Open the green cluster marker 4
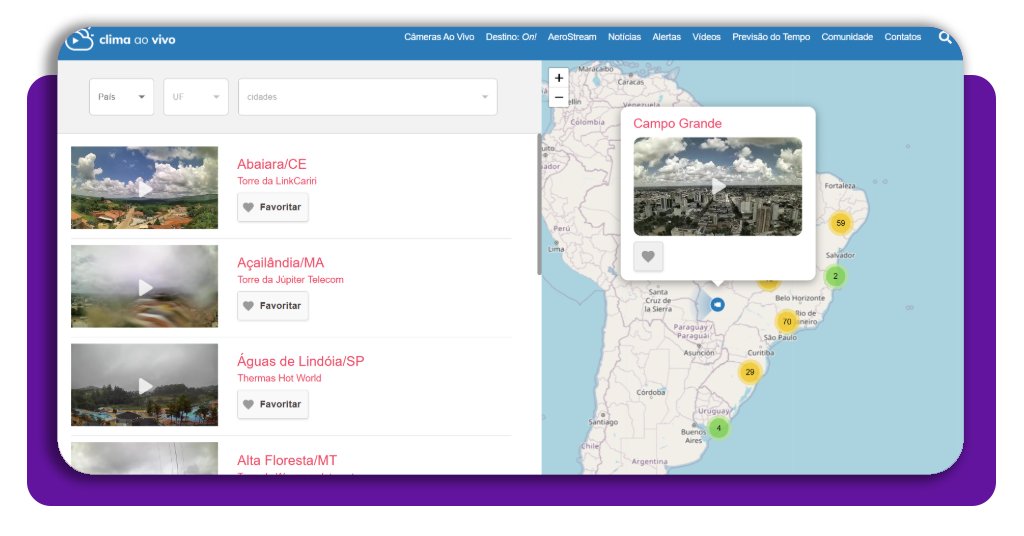This screenshot has width=1024, height=536. (718, 428)
